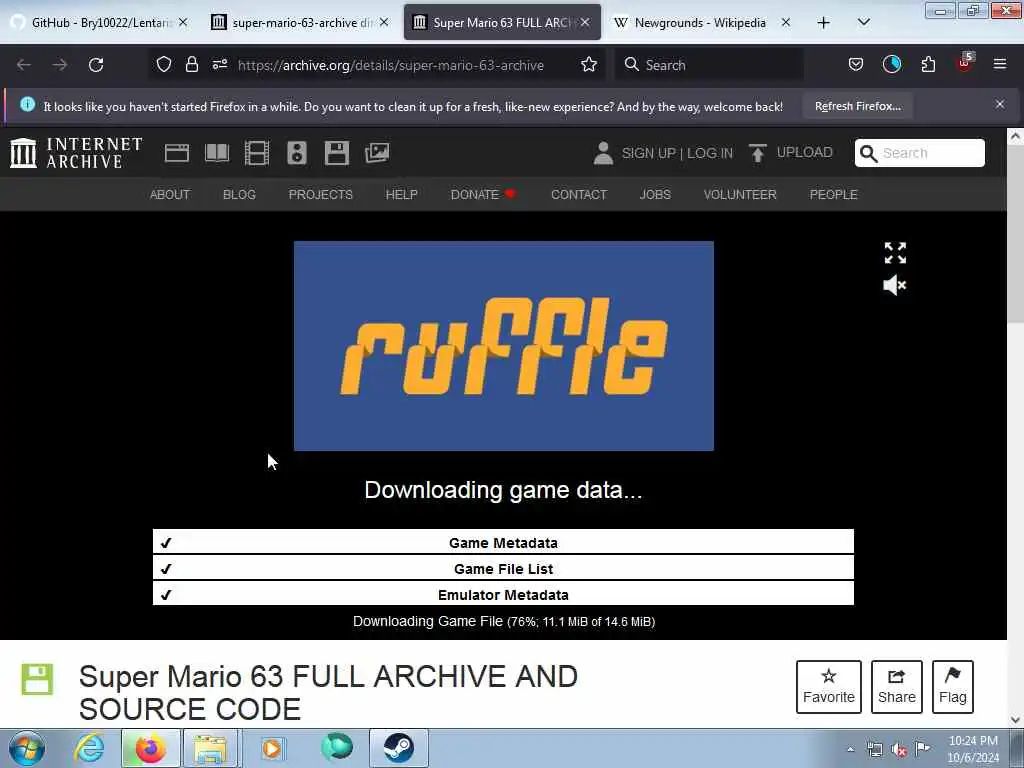Open a new browser tab
Viewport: 1024px width, 768px height.
click(824, 23)
